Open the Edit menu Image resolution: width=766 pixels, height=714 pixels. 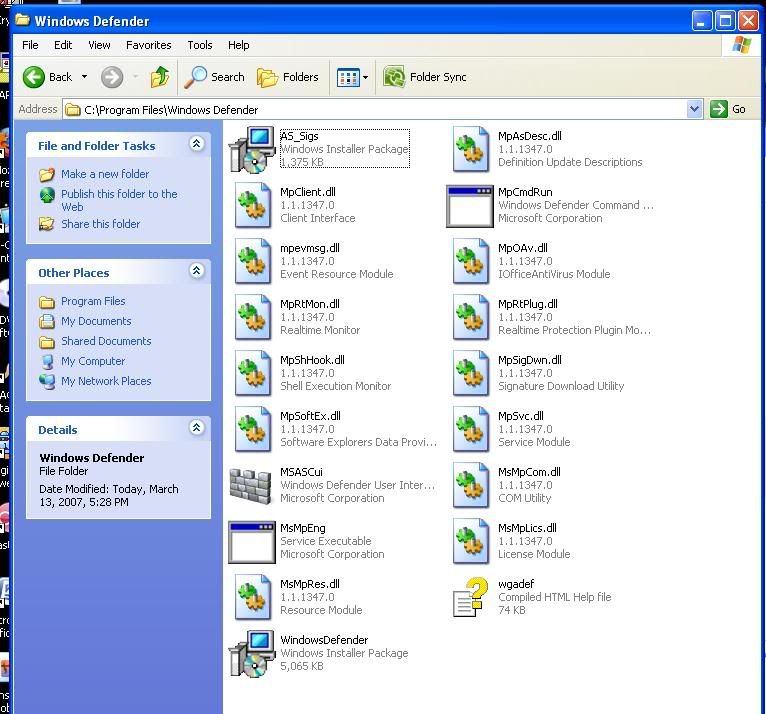63,45
